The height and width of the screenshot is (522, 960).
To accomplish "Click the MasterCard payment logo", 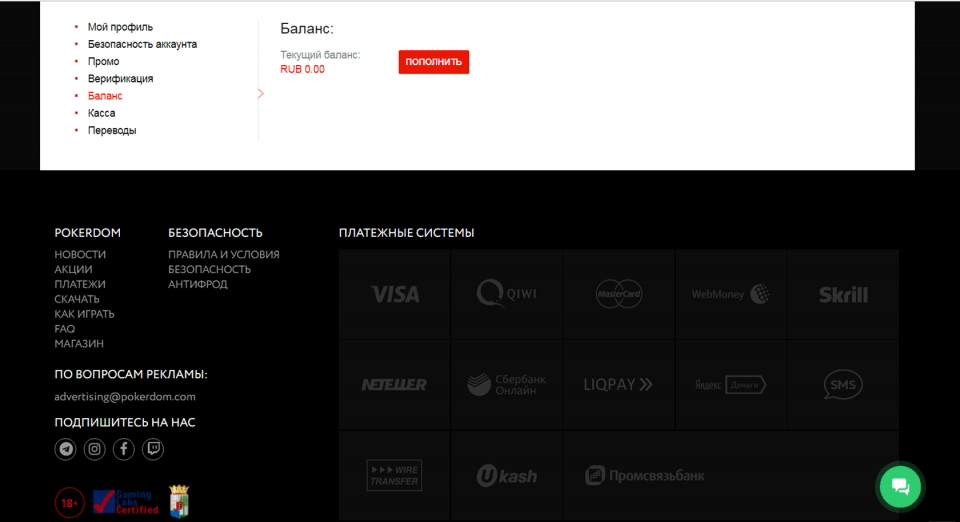I will click(619, 294).
